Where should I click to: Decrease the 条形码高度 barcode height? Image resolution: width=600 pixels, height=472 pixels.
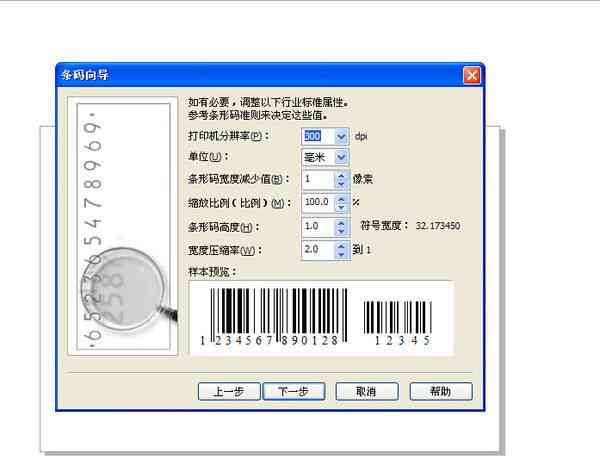point(341,231)
